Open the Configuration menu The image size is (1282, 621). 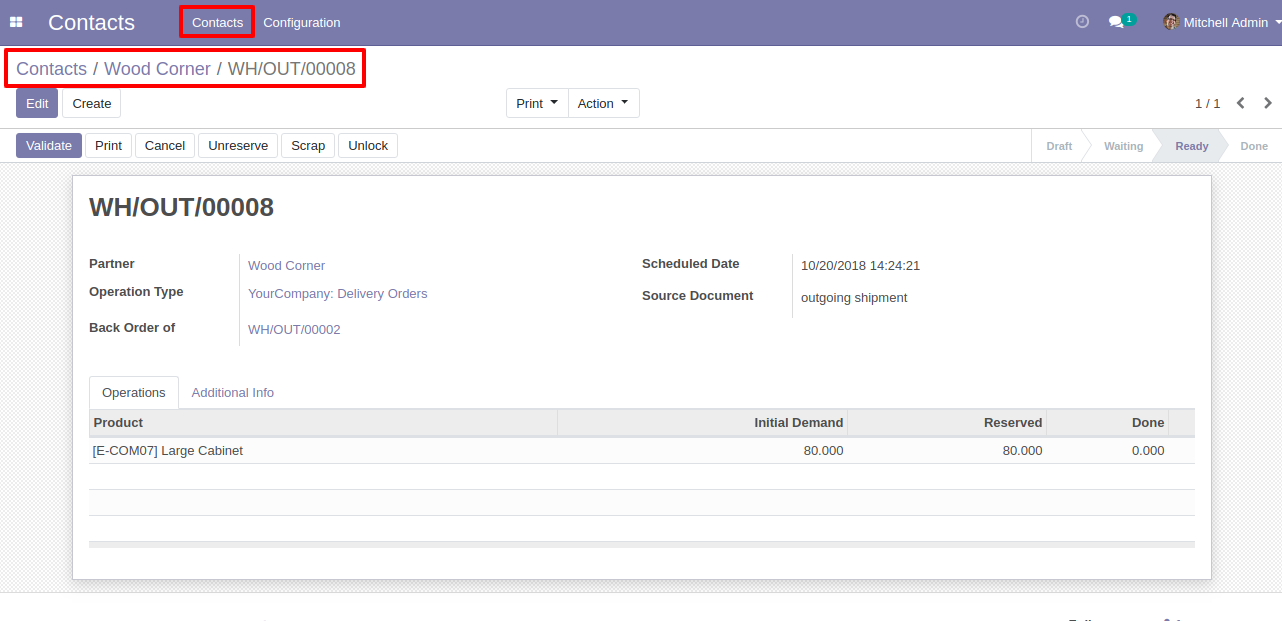pos(302,22)
